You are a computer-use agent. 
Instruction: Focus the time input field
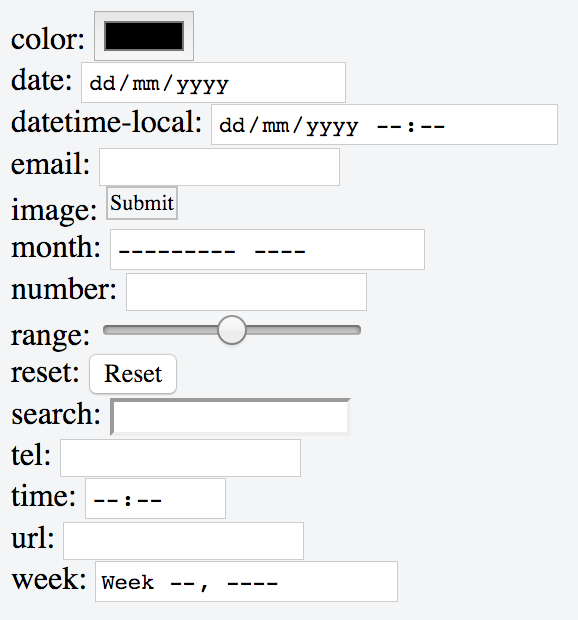[x=155, y=499]
